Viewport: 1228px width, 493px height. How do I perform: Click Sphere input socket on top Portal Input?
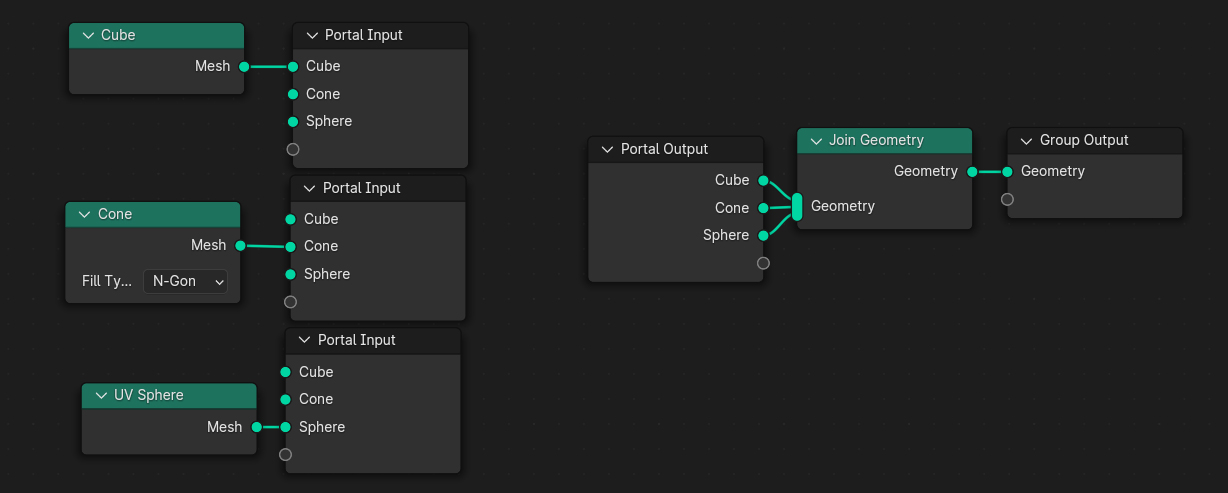click(x=293, y=121)
